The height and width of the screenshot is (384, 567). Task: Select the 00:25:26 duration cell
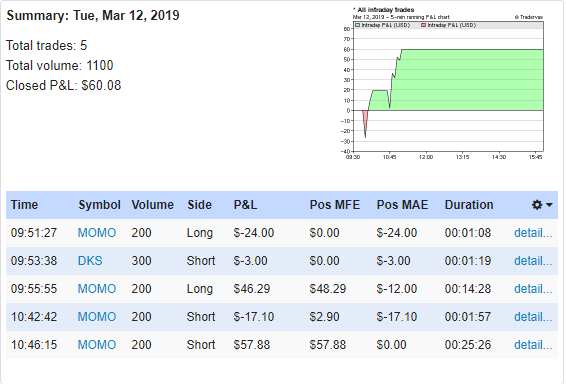(x=468, y=345)
